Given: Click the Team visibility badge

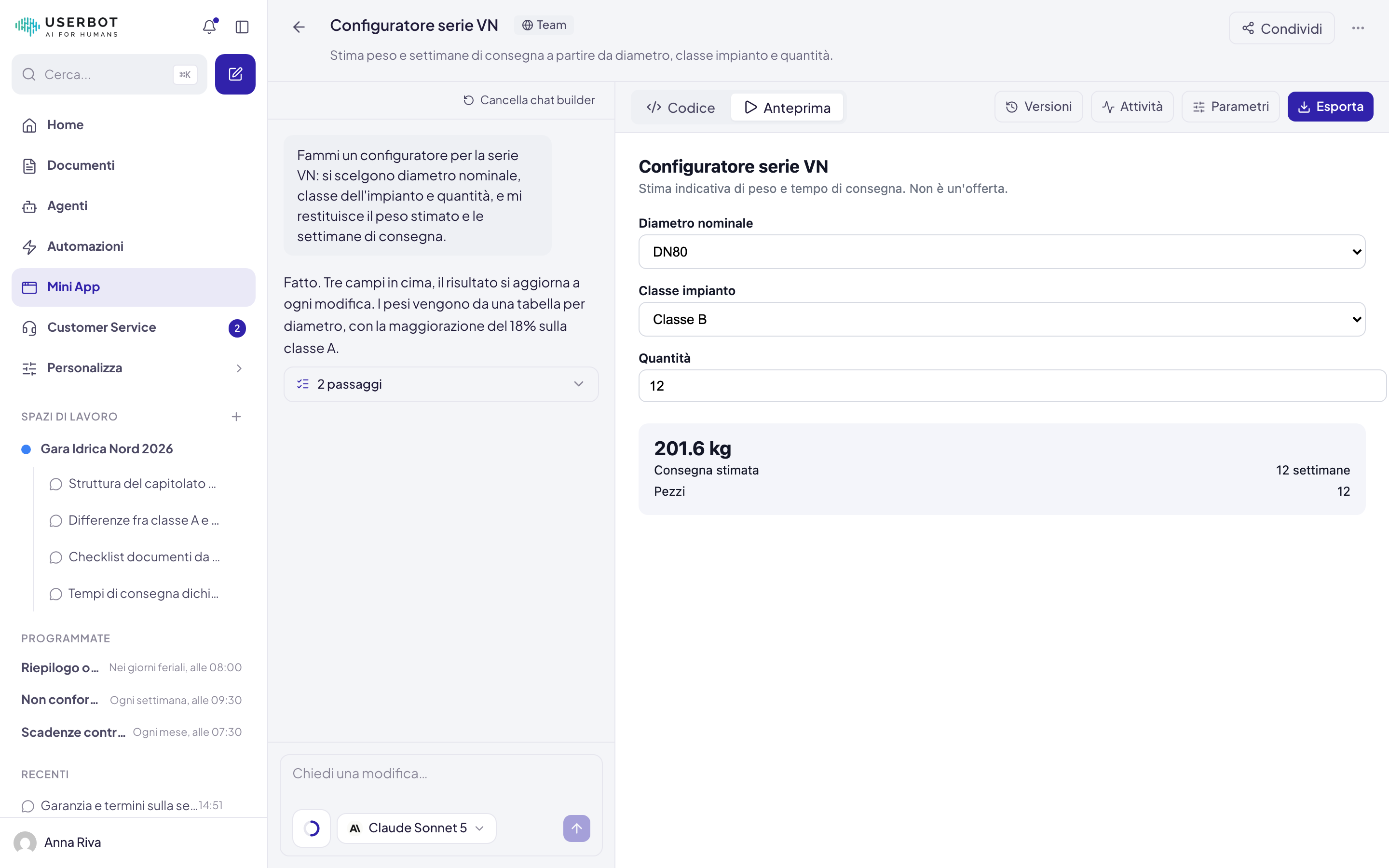Looking at the screenshot, I should click(544, 25).
